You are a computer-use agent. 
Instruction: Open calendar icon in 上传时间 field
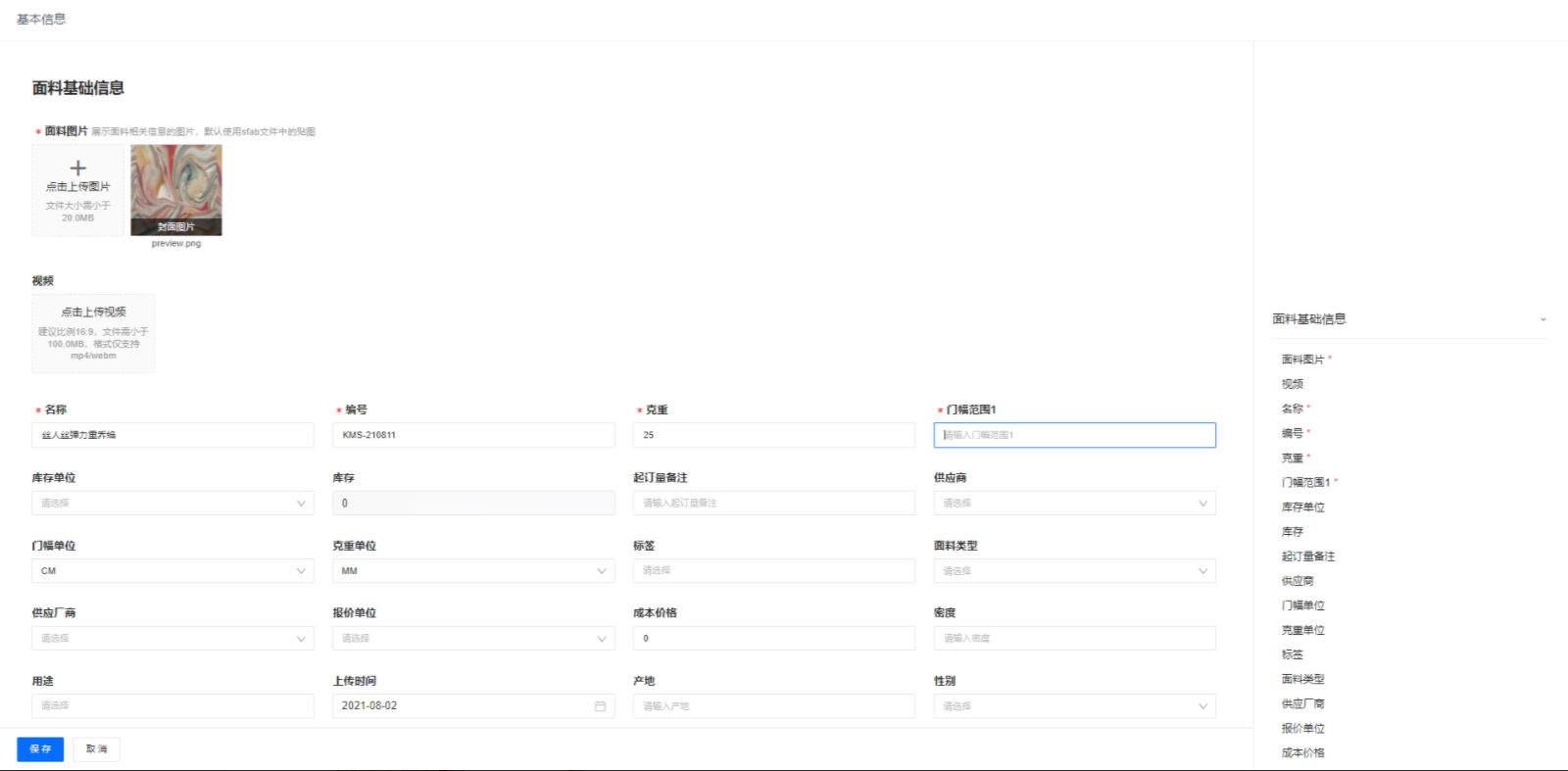point(600,706)
